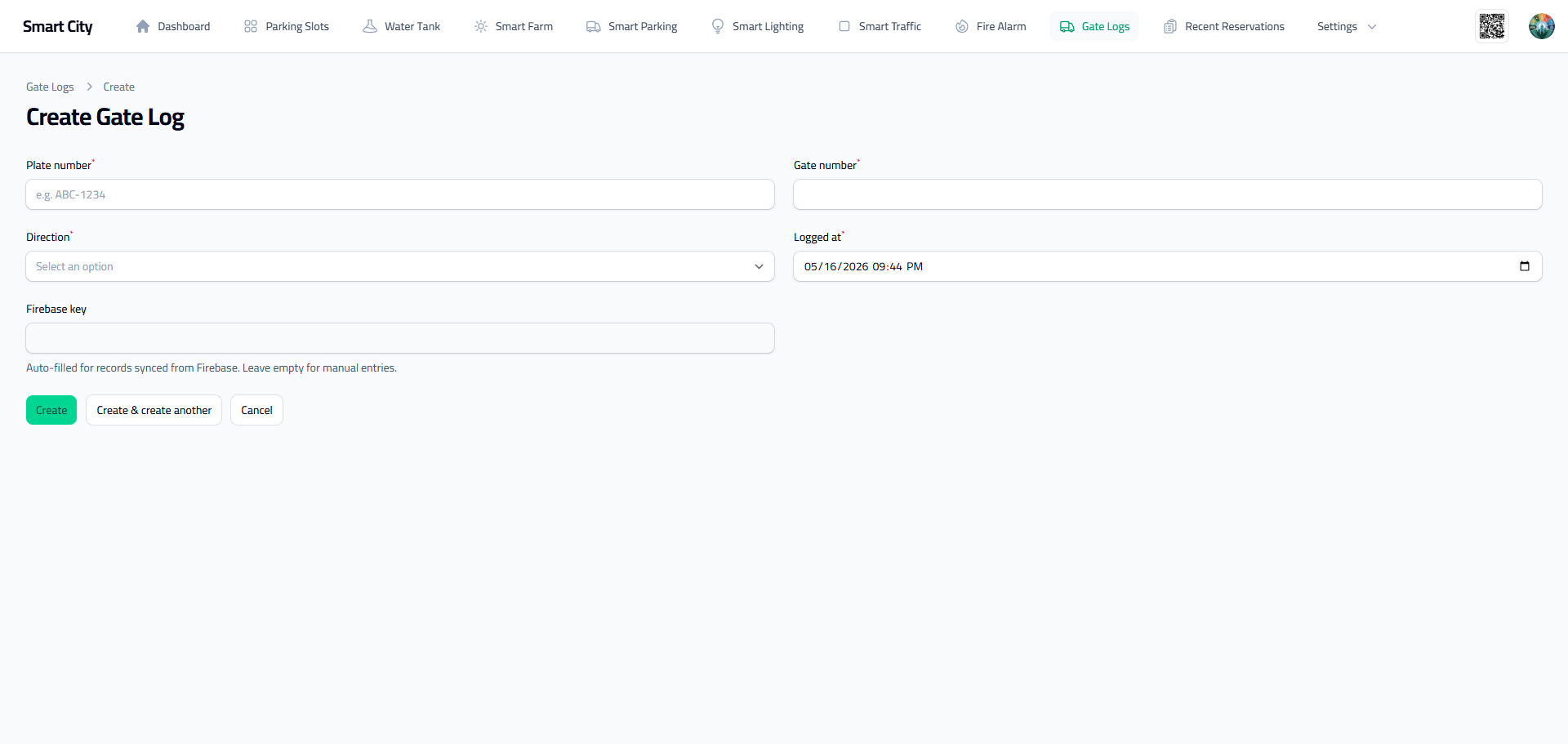Click the Parking Slots grid icon
The width and height of the screenshot is (1568, 744).
pos(251,26)
